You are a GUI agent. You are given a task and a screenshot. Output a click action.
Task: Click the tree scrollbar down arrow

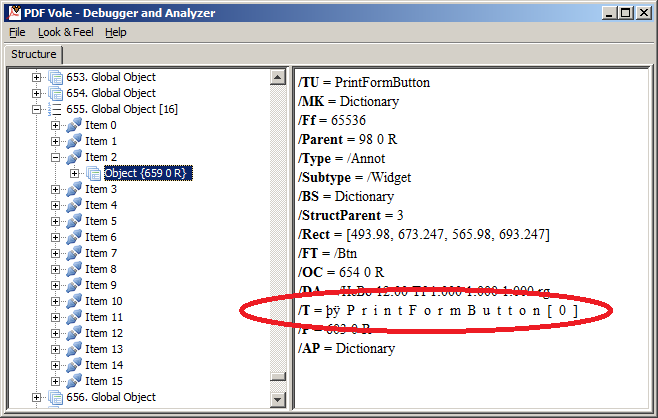pos(278,400)
